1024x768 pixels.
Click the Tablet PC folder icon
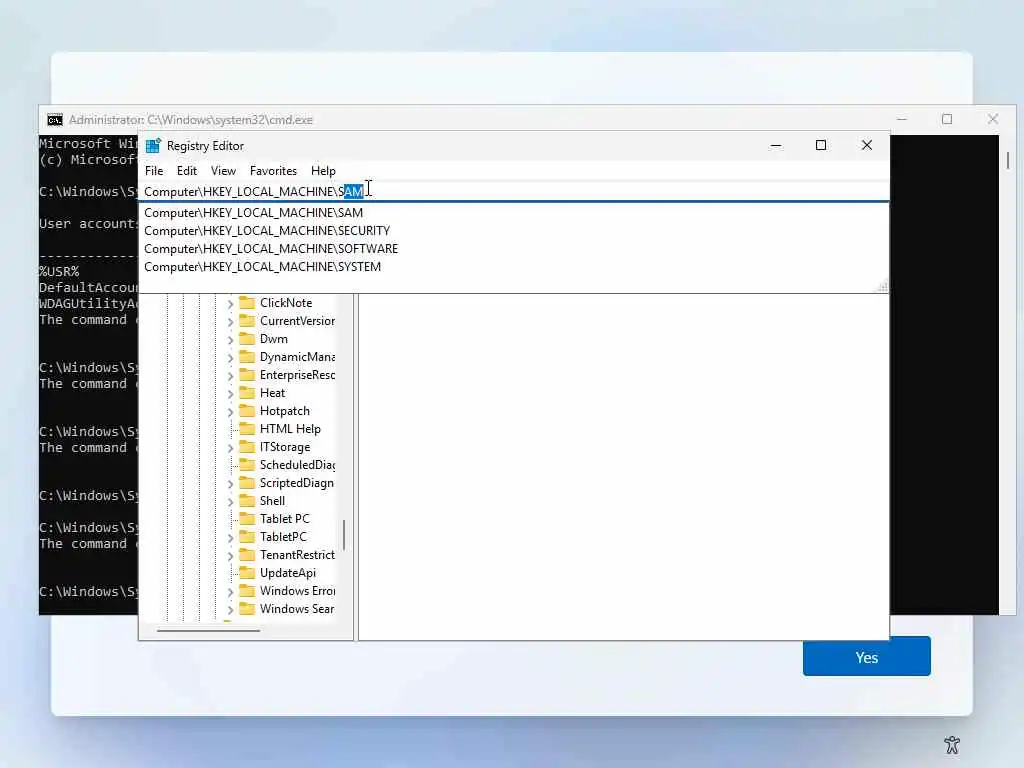click(247, 519)
